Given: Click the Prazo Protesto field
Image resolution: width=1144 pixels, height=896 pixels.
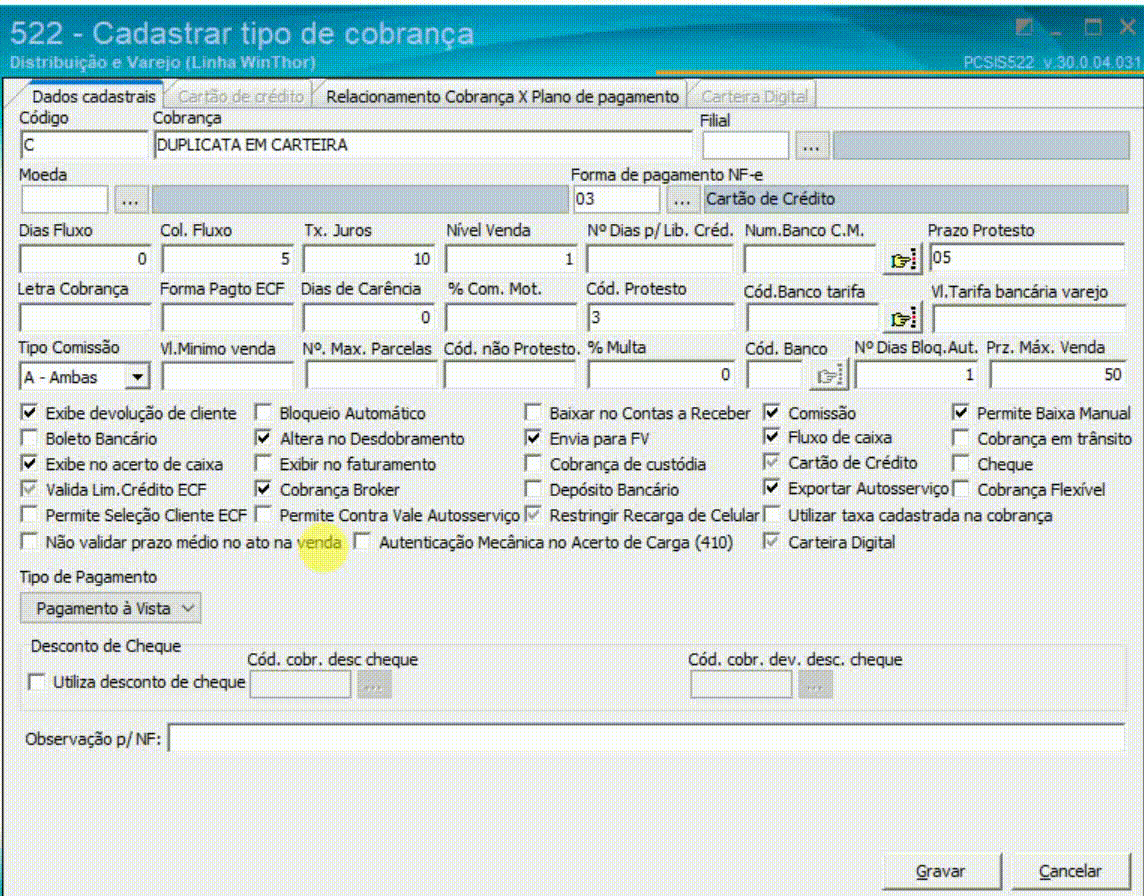Looking at the screenshot, I should click(x=1027, y=258).
